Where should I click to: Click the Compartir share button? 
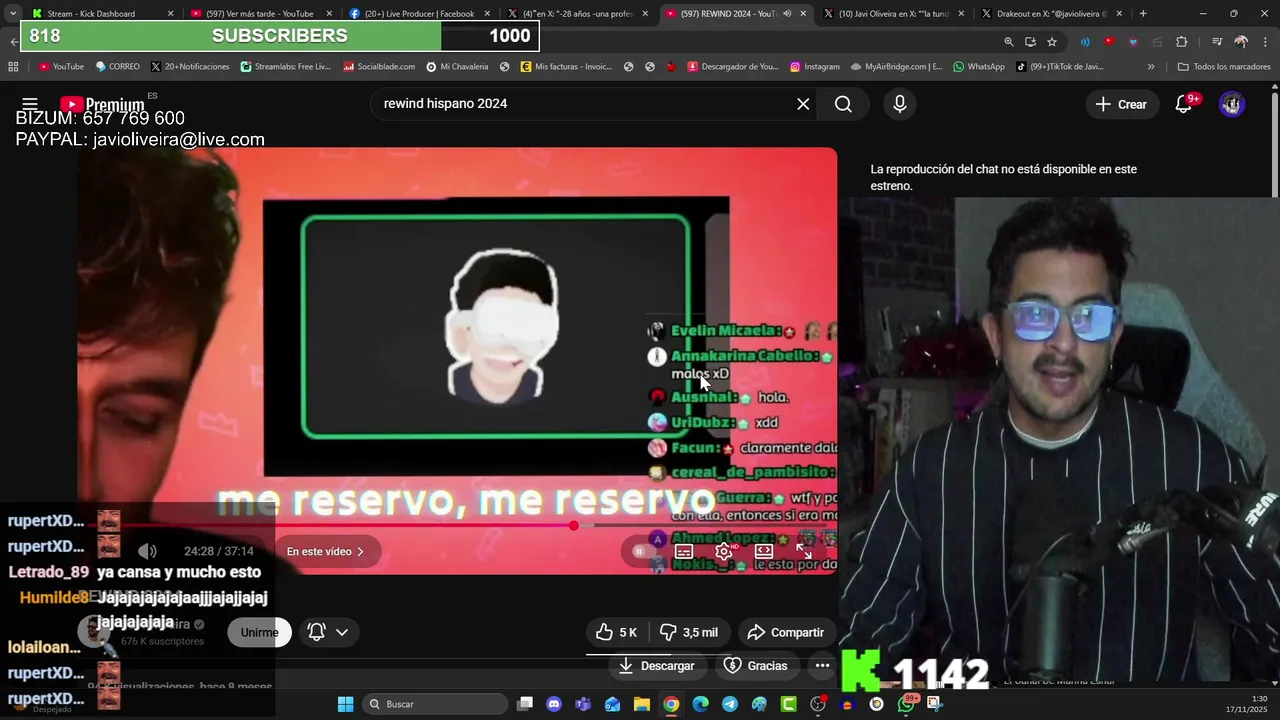click(786, 632)
